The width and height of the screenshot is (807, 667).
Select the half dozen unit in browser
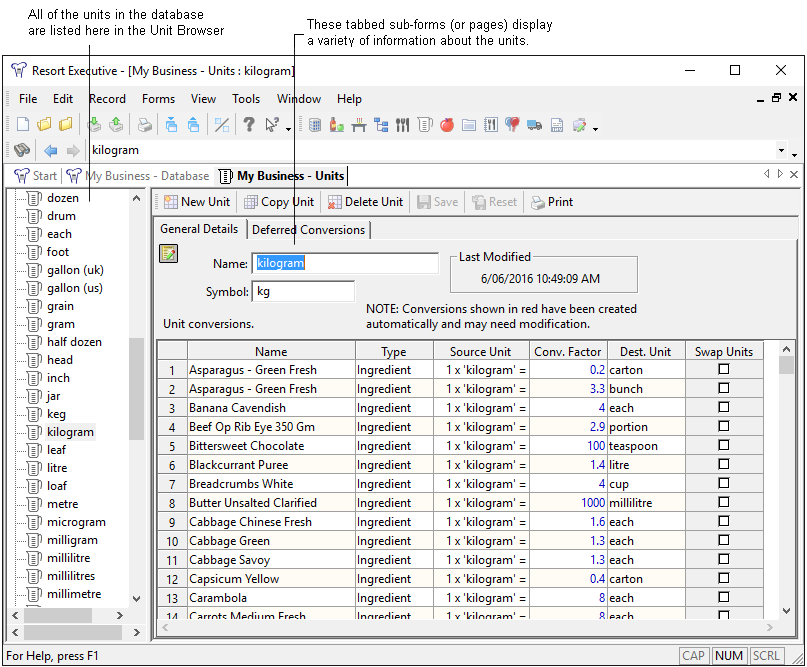(x=74, y=342)
